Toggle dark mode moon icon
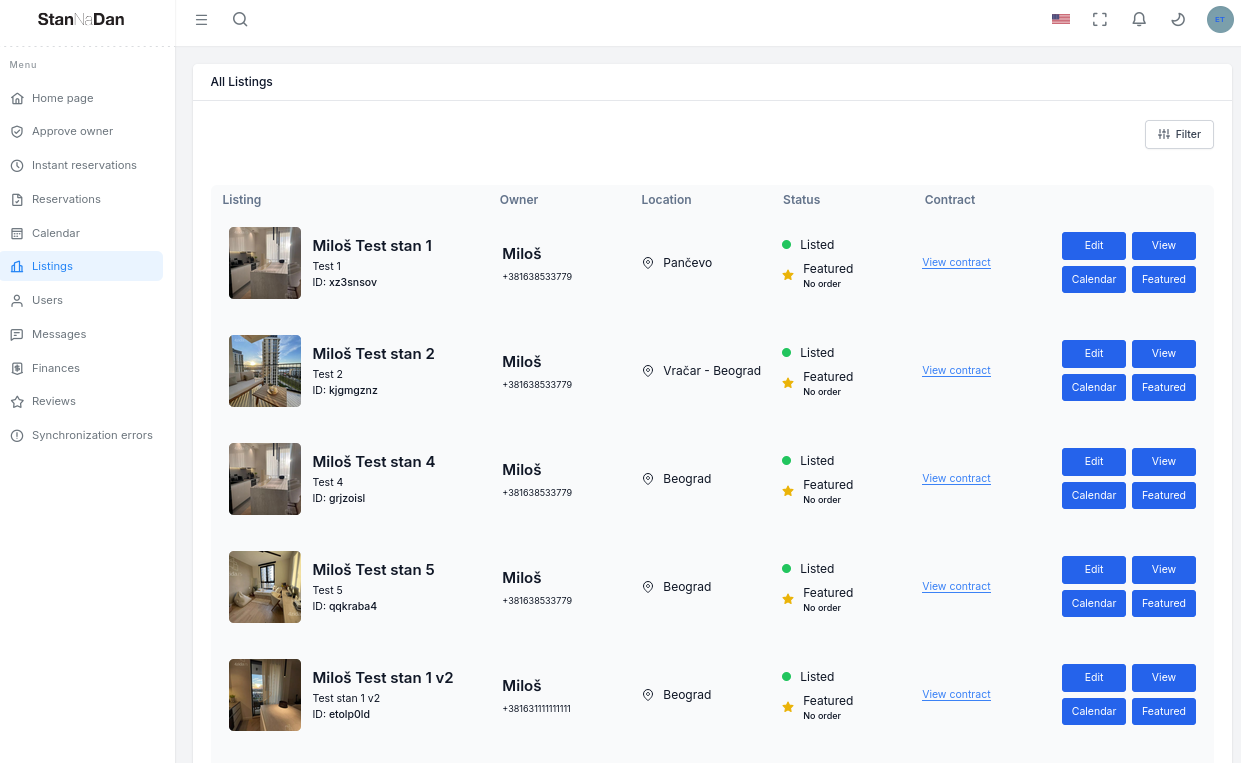 (x=1178, y=19)
